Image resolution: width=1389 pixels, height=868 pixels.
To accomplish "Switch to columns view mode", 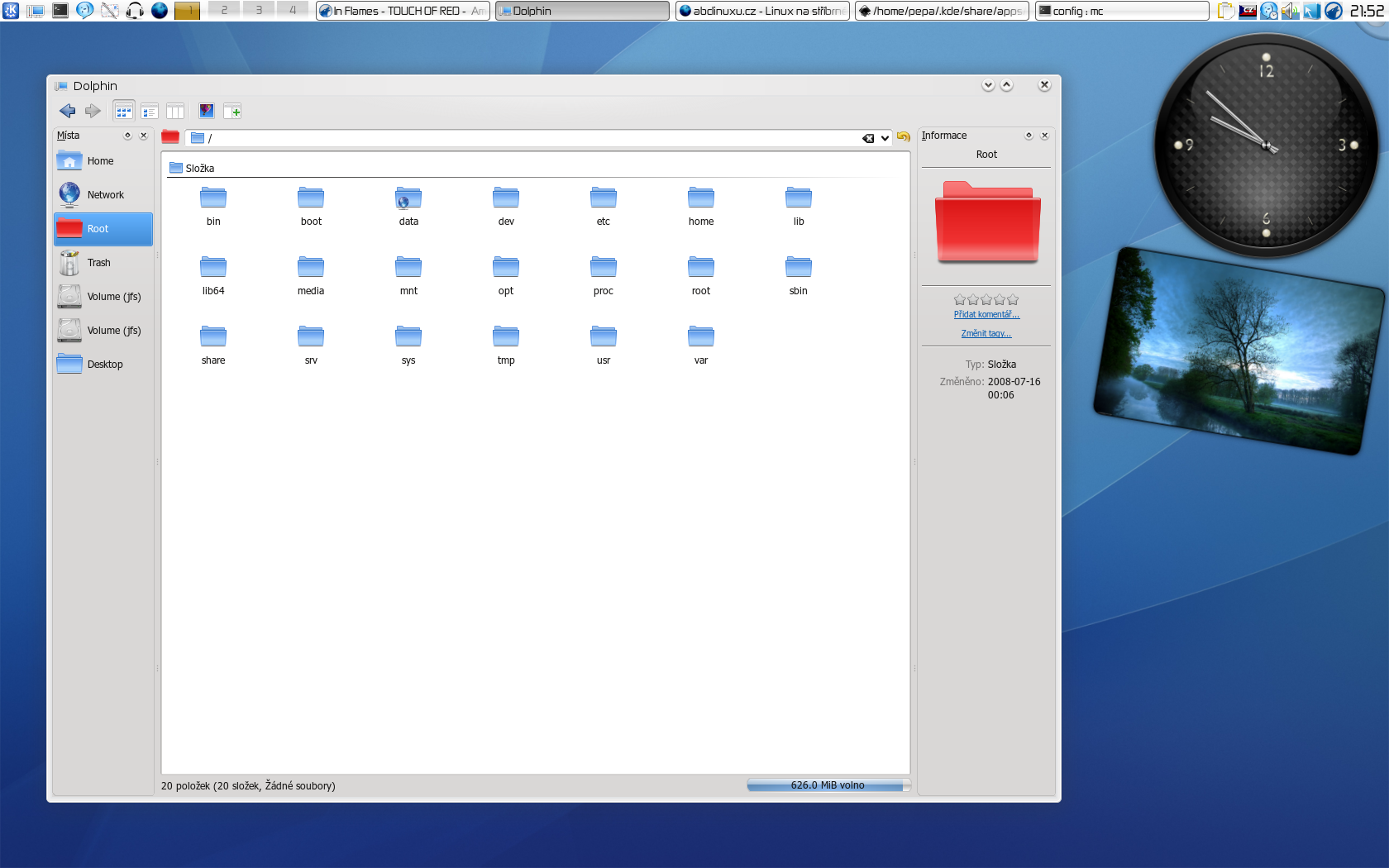I will [175, 111].
